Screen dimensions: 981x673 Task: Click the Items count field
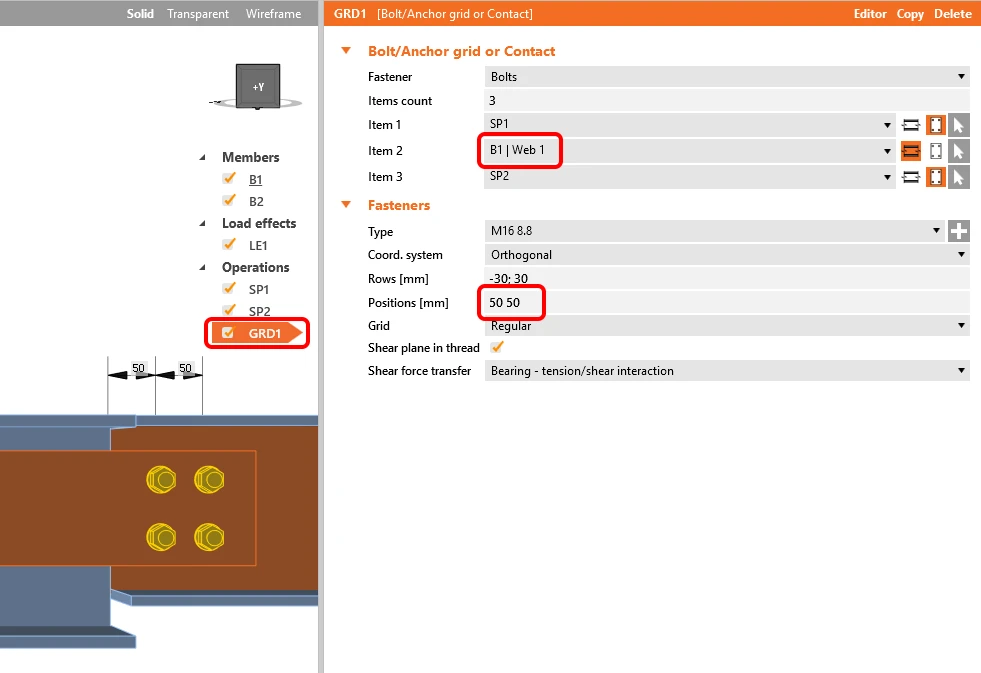click(x=727, y=101)
